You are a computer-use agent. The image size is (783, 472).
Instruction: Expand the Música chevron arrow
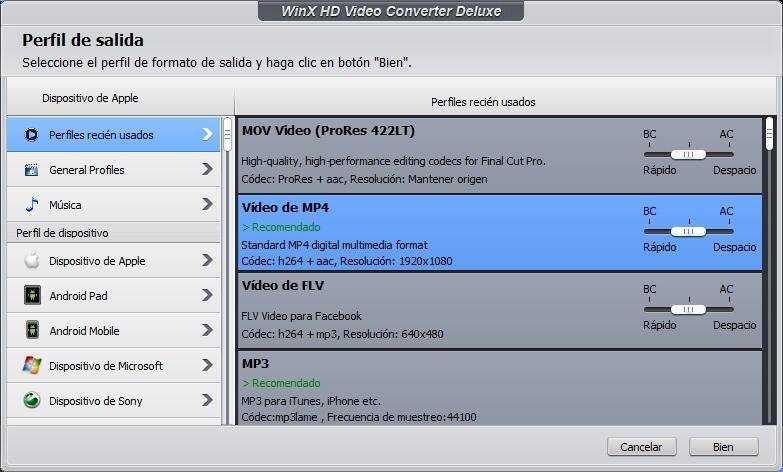tap(207, 204)
